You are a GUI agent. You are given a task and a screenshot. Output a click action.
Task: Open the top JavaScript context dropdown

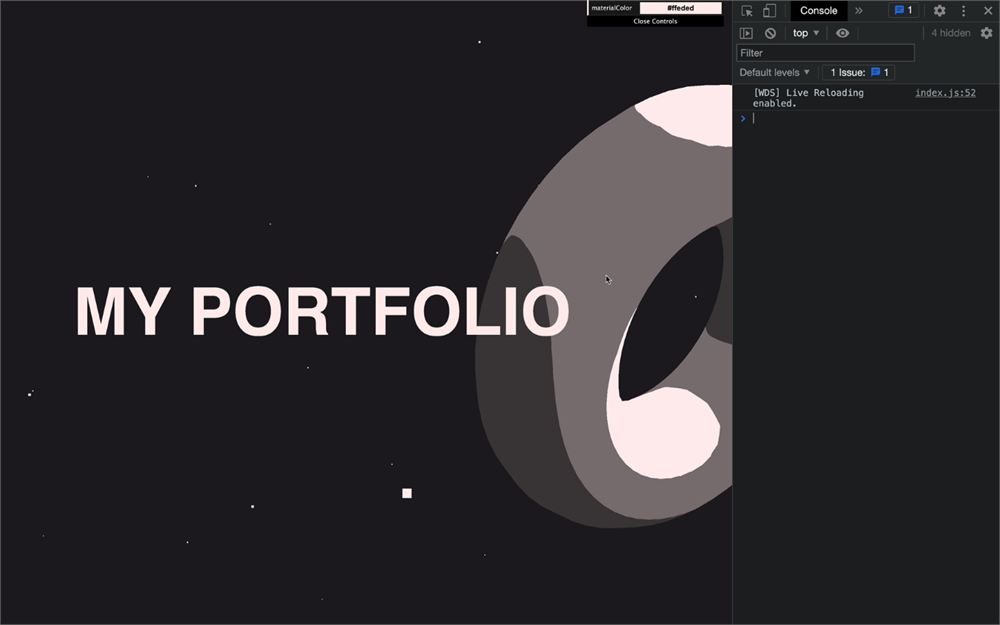click(x=805, y=33)
